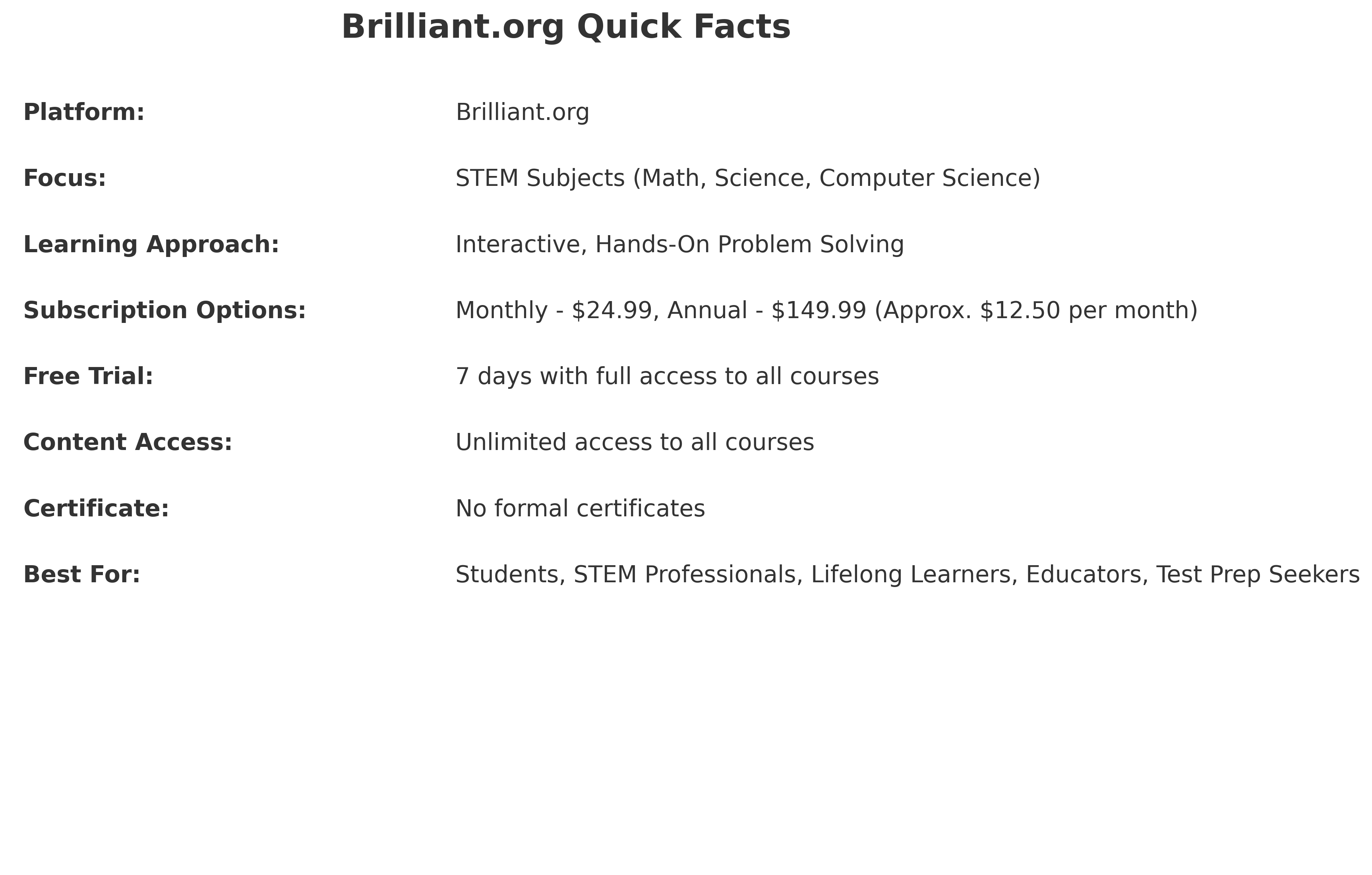1372x875 pixels.
Task: Click the Brilliant.org platform value
Action: tap(522, 113)
